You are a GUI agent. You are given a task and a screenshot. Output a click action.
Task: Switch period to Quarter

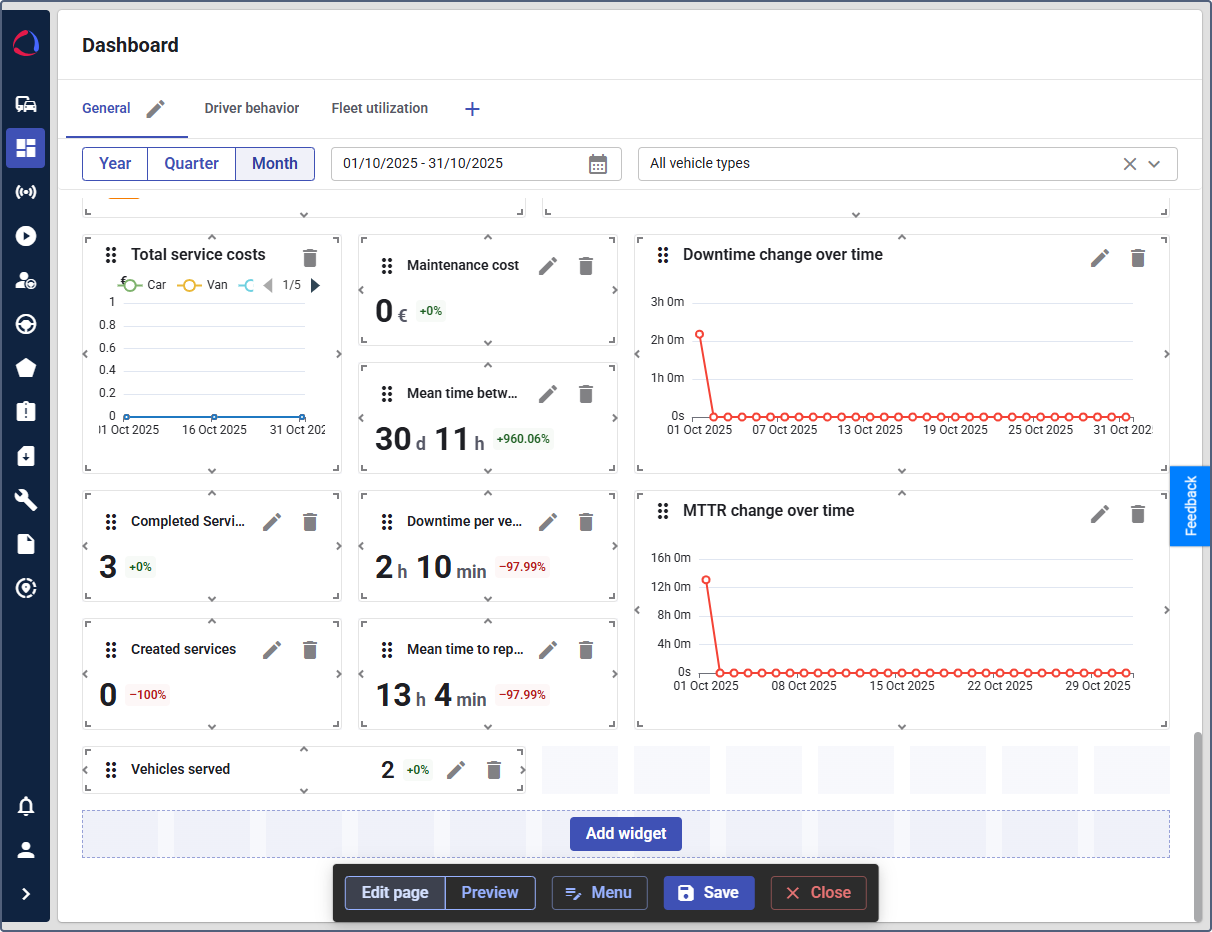tap(191, 164)
